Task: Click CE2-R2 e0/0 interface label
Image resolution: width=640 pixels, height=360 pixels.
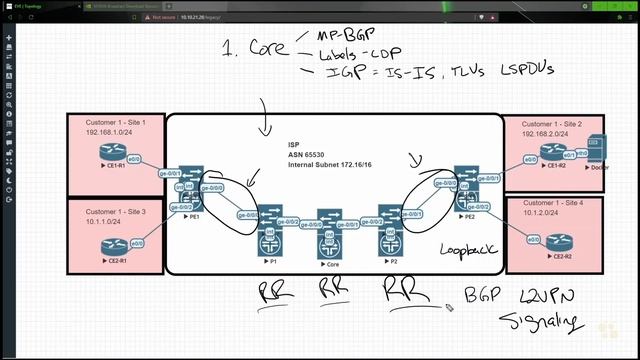Action: (533, 240)
